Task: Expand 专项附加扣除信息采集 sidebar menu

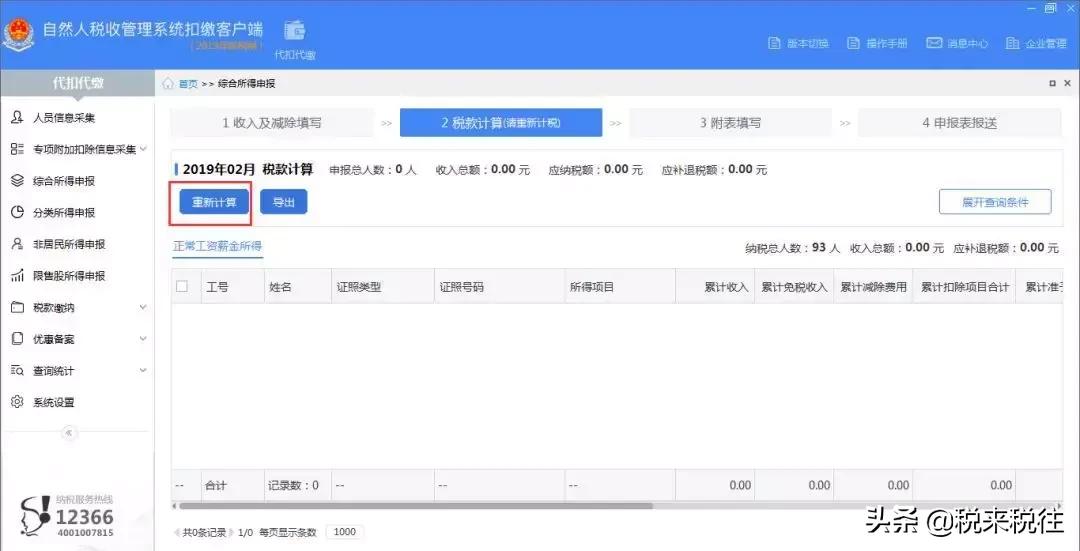Action: pyautogui.click(x=77, y=149)
